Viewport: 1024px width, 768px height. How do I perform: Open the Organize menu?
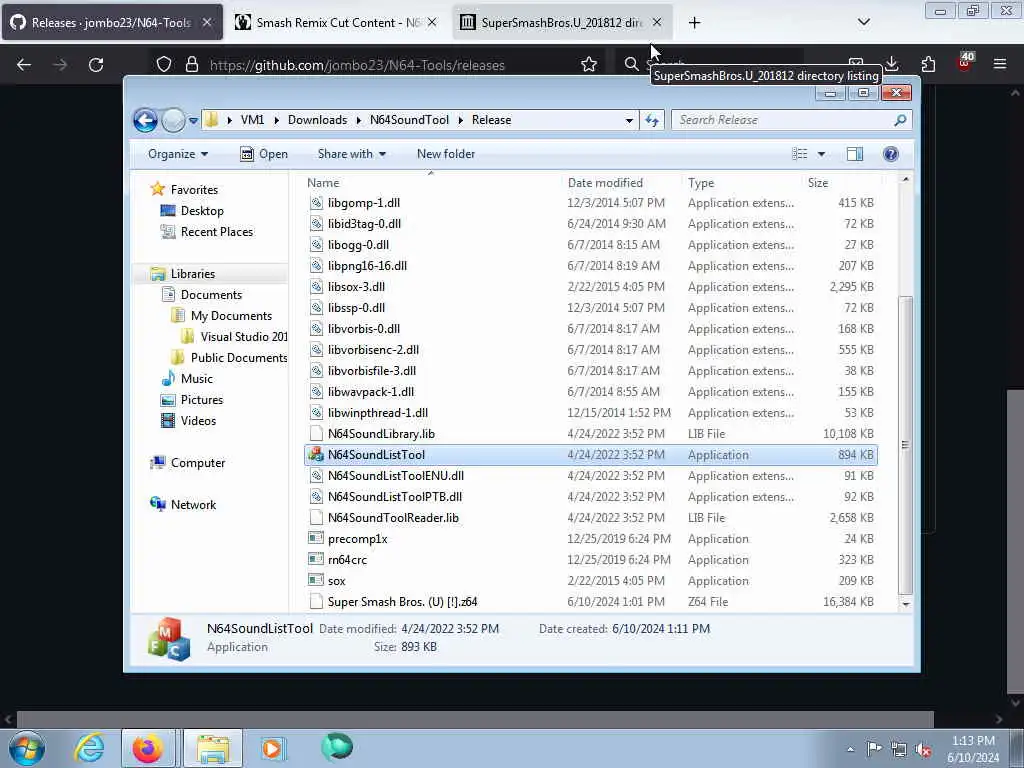click(178, 154)
